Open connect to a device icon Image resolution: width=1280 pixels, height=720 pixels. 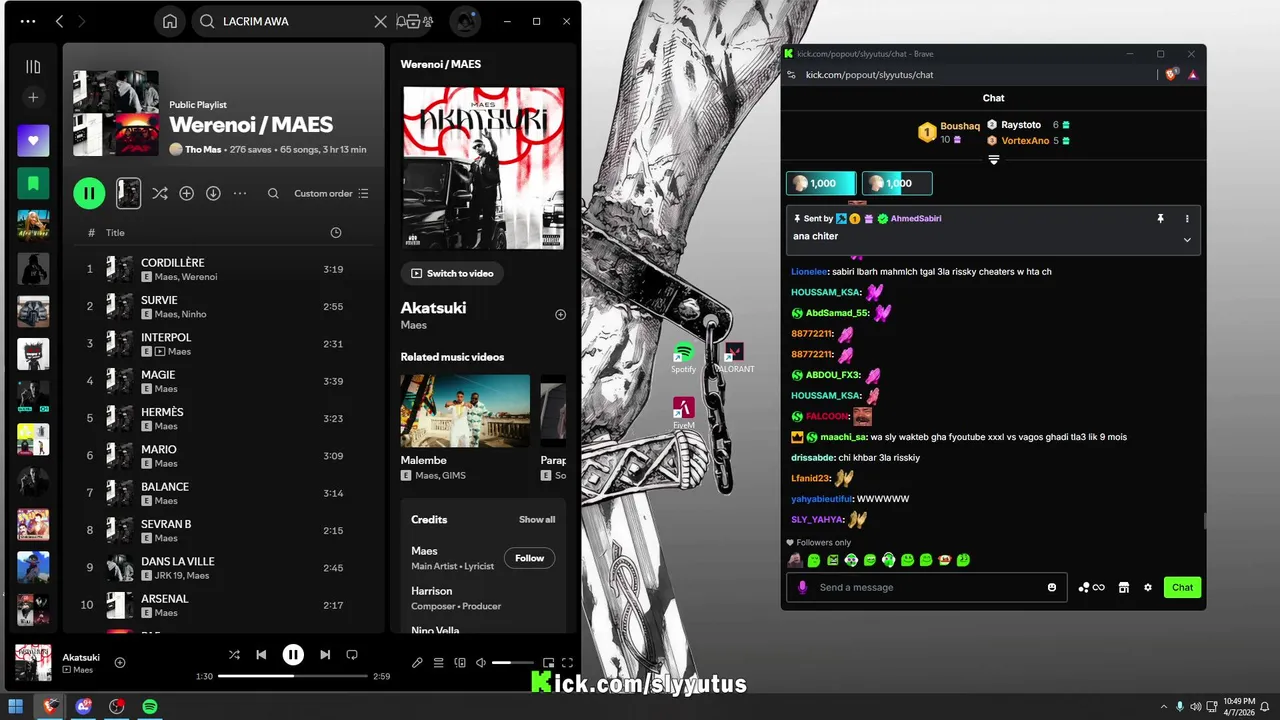tap(460, 662)
